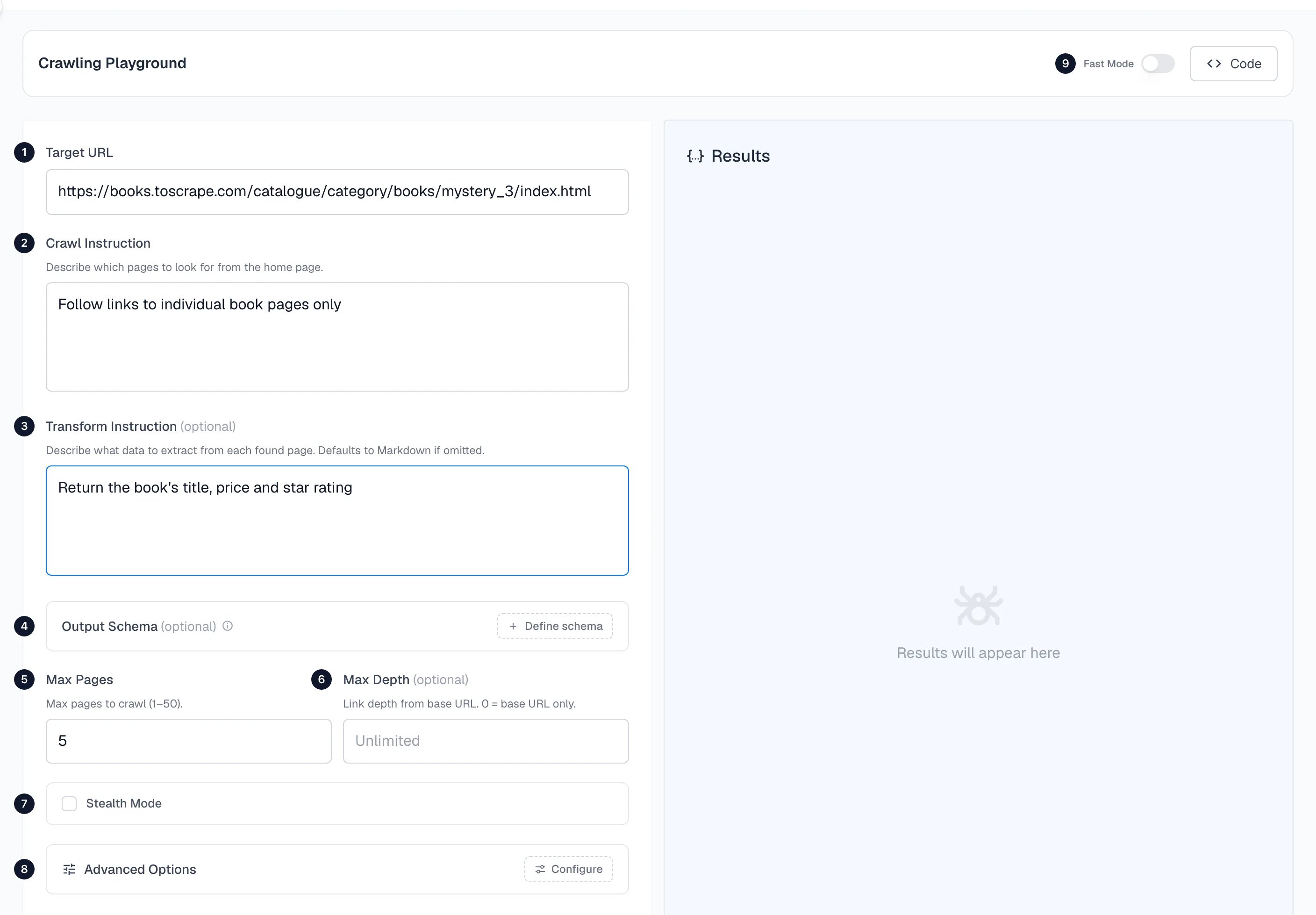Click the Crawling Playground heading
This screenshot has width=1316, height=915.
112,63
